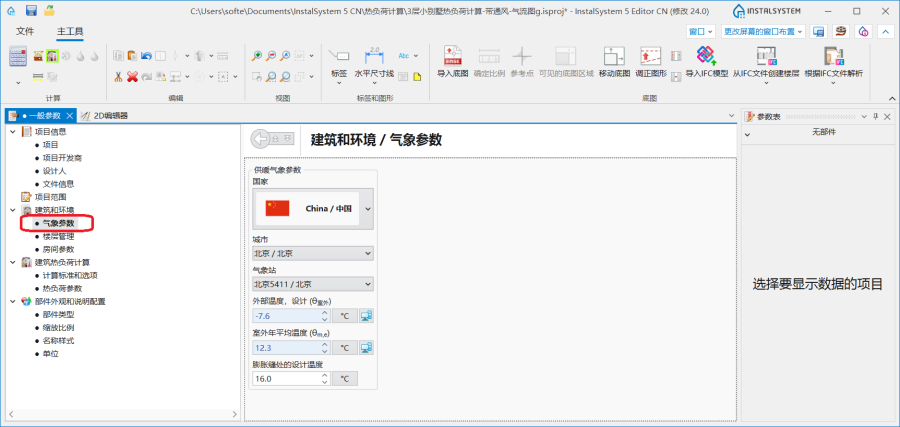900x427 pixels.
Task: Click the red X delete icon
Action: click(x=133, y=76)
